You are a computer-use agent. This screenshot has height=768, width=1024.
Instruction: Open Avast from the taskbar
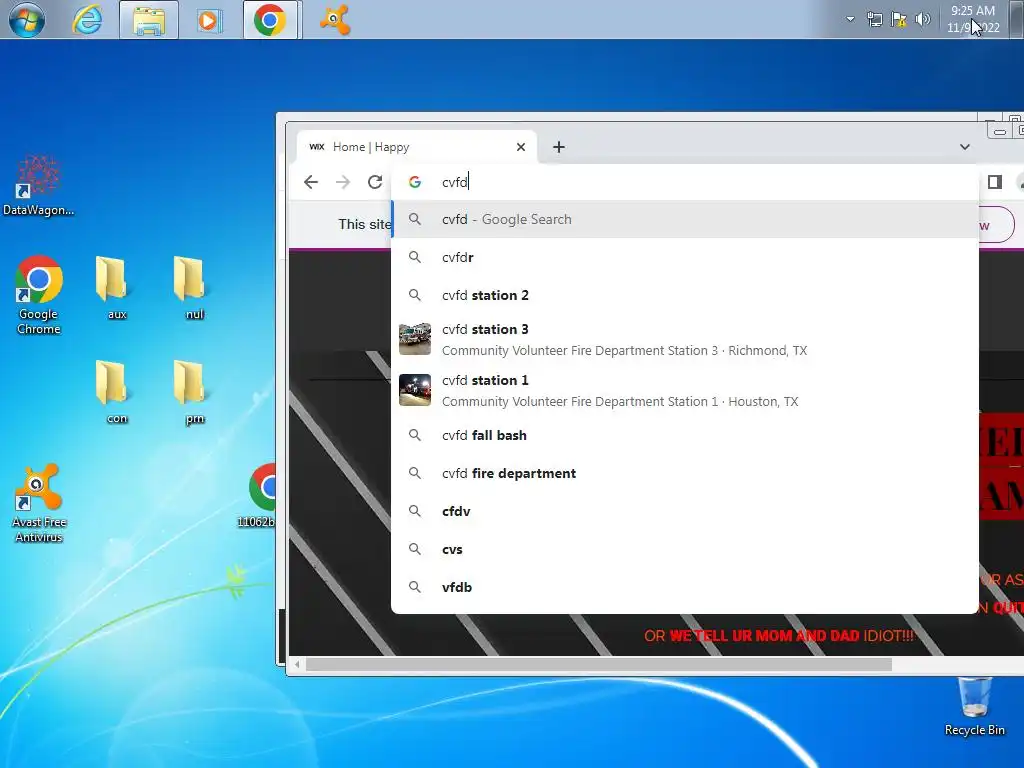pyautogui.click(x=334, y=20)
